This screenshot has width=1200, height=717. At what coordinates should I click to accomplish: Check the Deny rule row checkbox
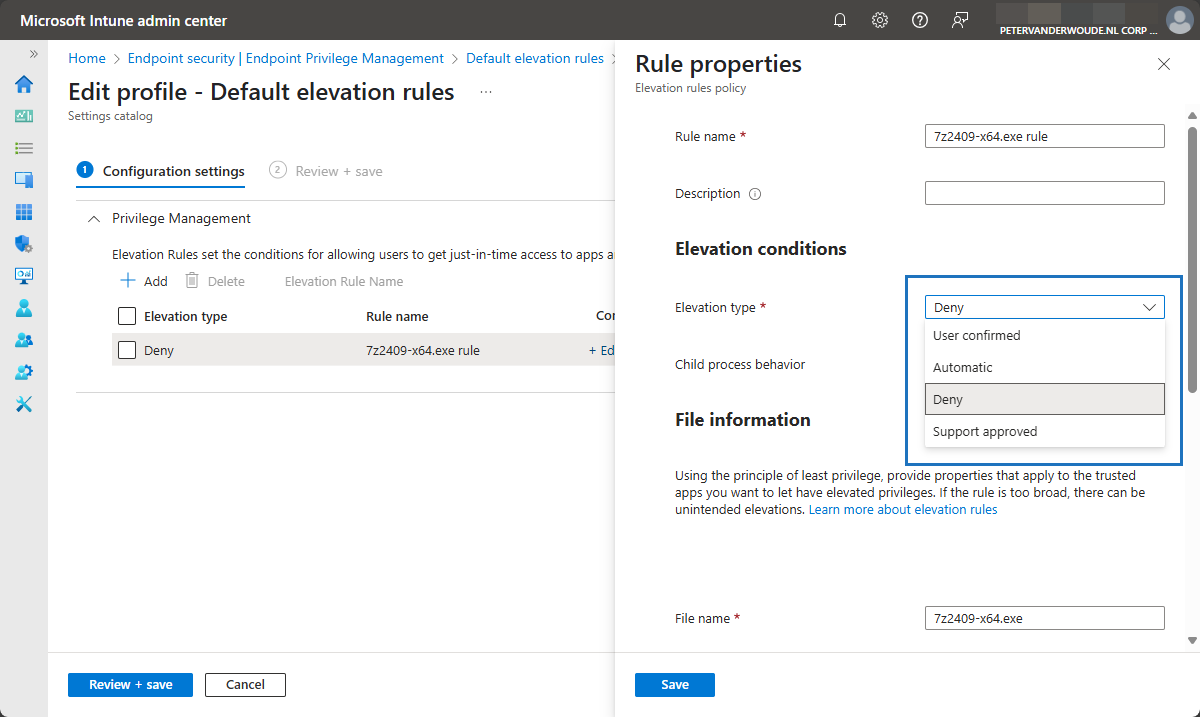[x=127, y=350]
